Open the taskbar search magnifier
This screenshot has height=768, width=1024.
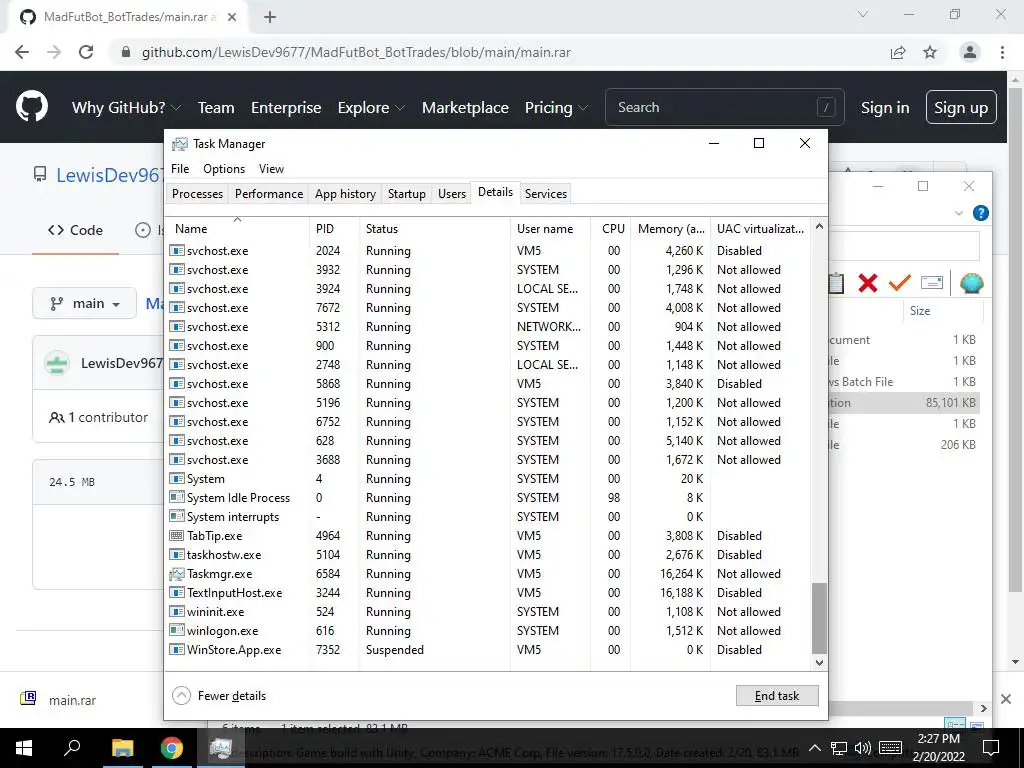click(x=72, y=748)
